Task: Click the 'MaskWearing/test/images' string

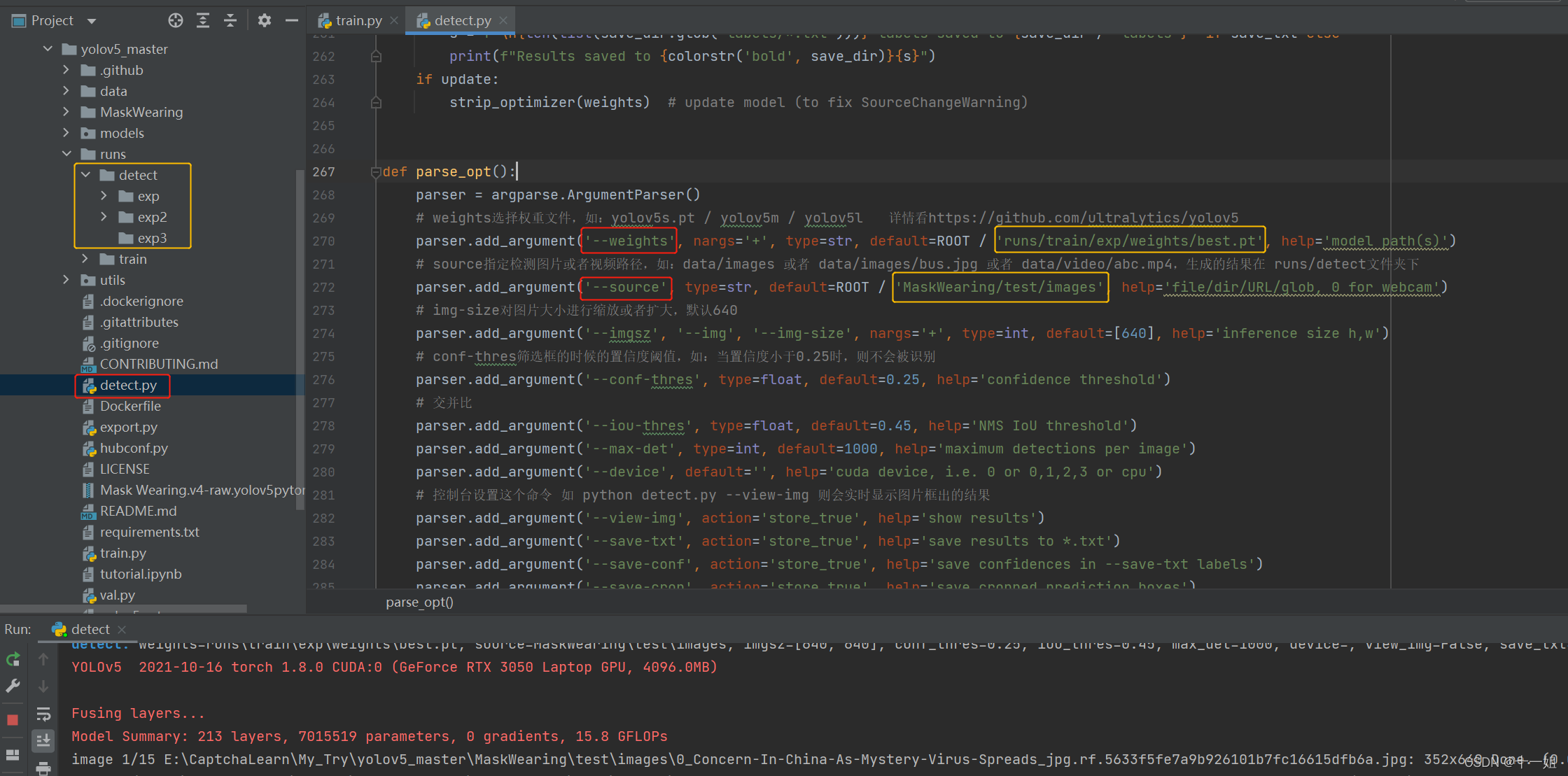Action: (x=1000, y=287)
